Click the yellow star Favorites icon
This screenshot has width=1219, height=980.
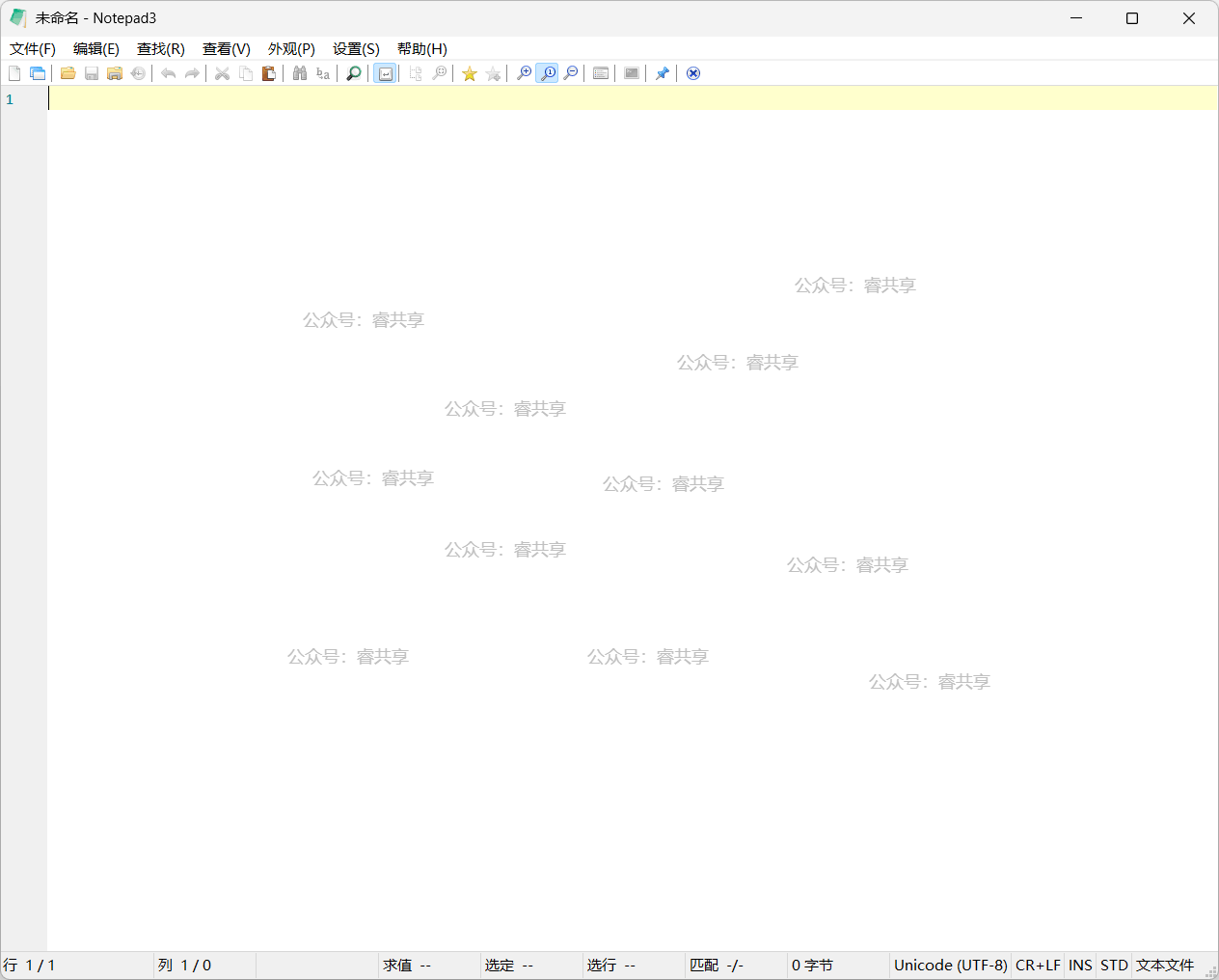[x=470, y=73]
